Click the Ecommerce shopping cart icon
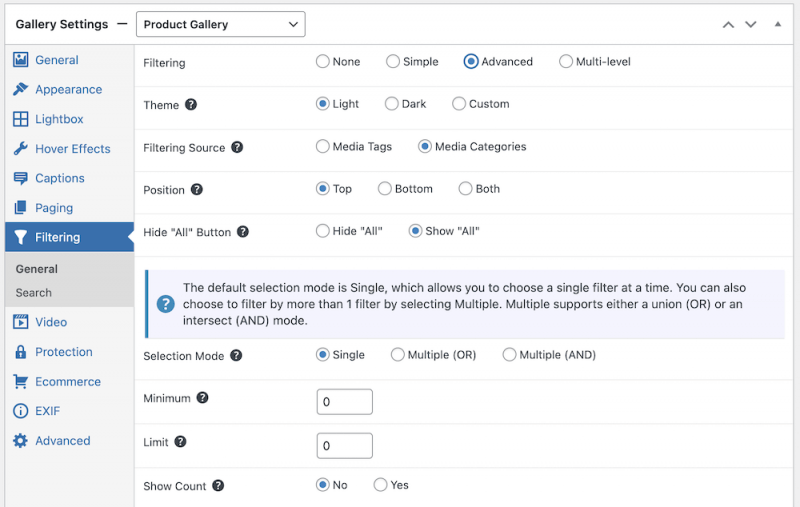The image size is (800, 507). 20,382
